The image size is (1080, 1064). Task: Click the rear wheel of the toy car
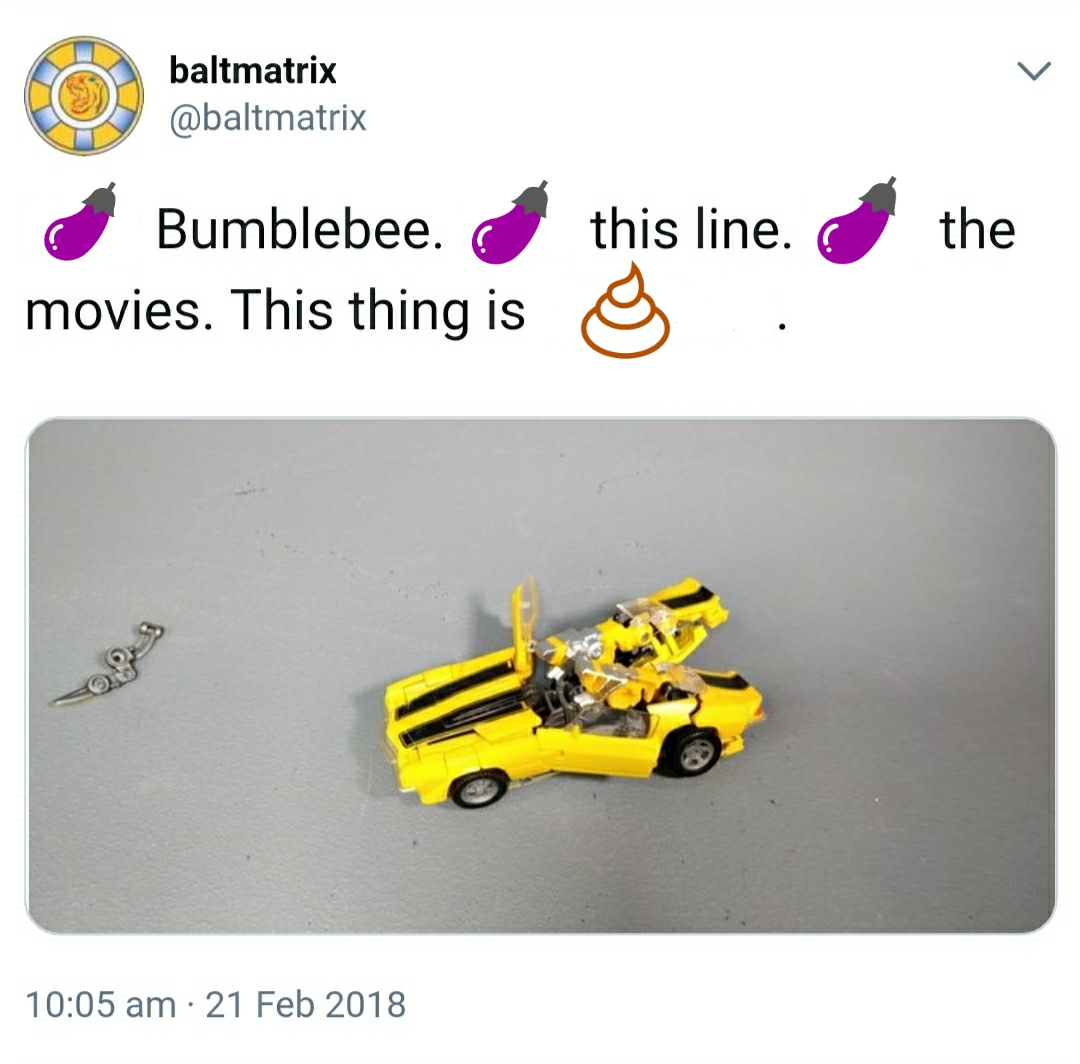(x=694, y=751)
